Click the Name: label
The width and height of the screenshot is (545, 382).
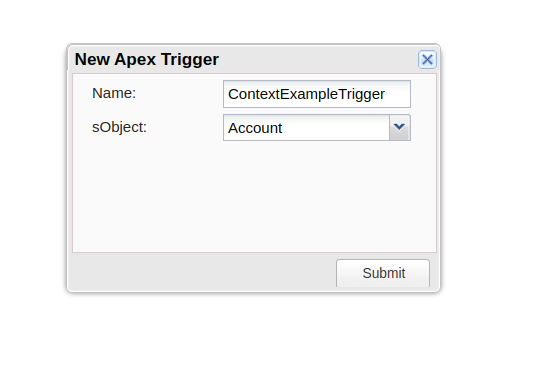(114, 93)
